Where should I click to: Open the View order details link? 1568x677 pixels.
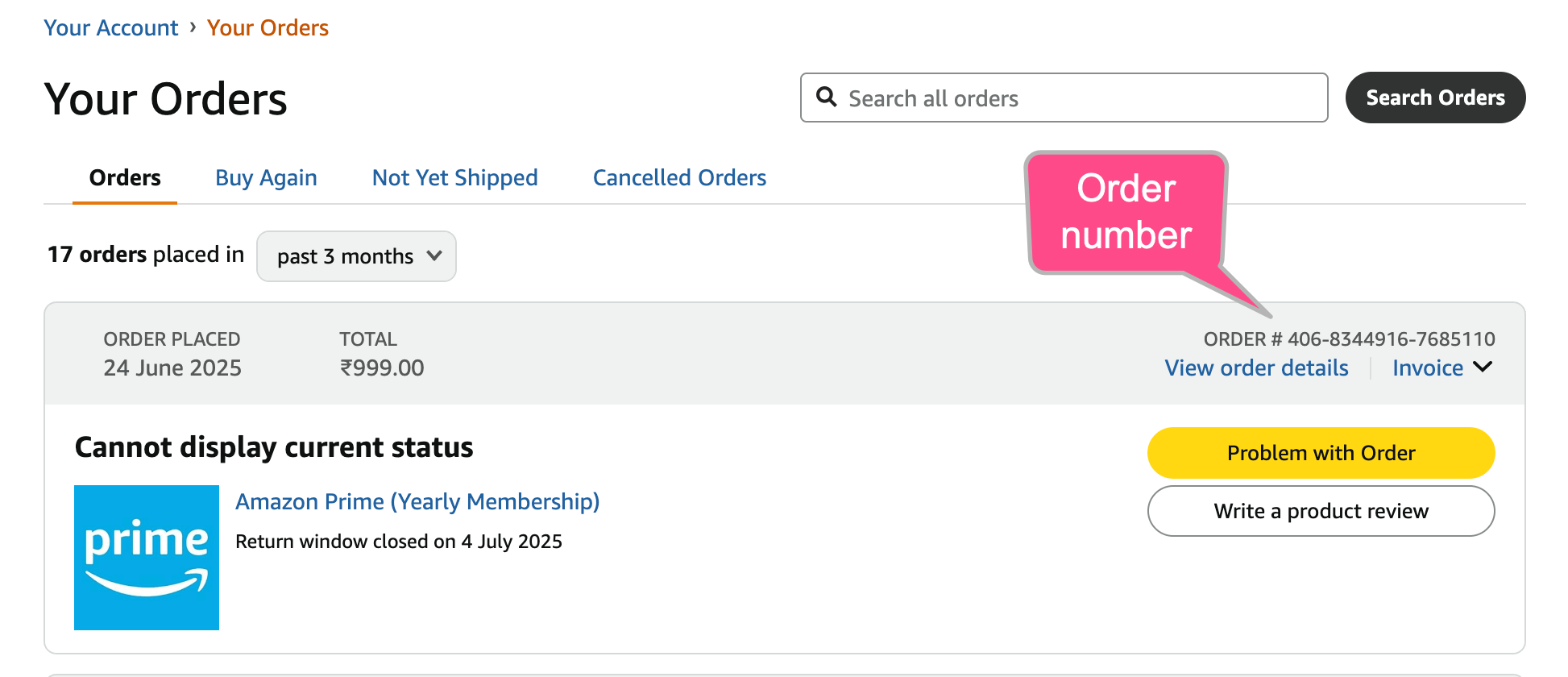point(1256,368)
